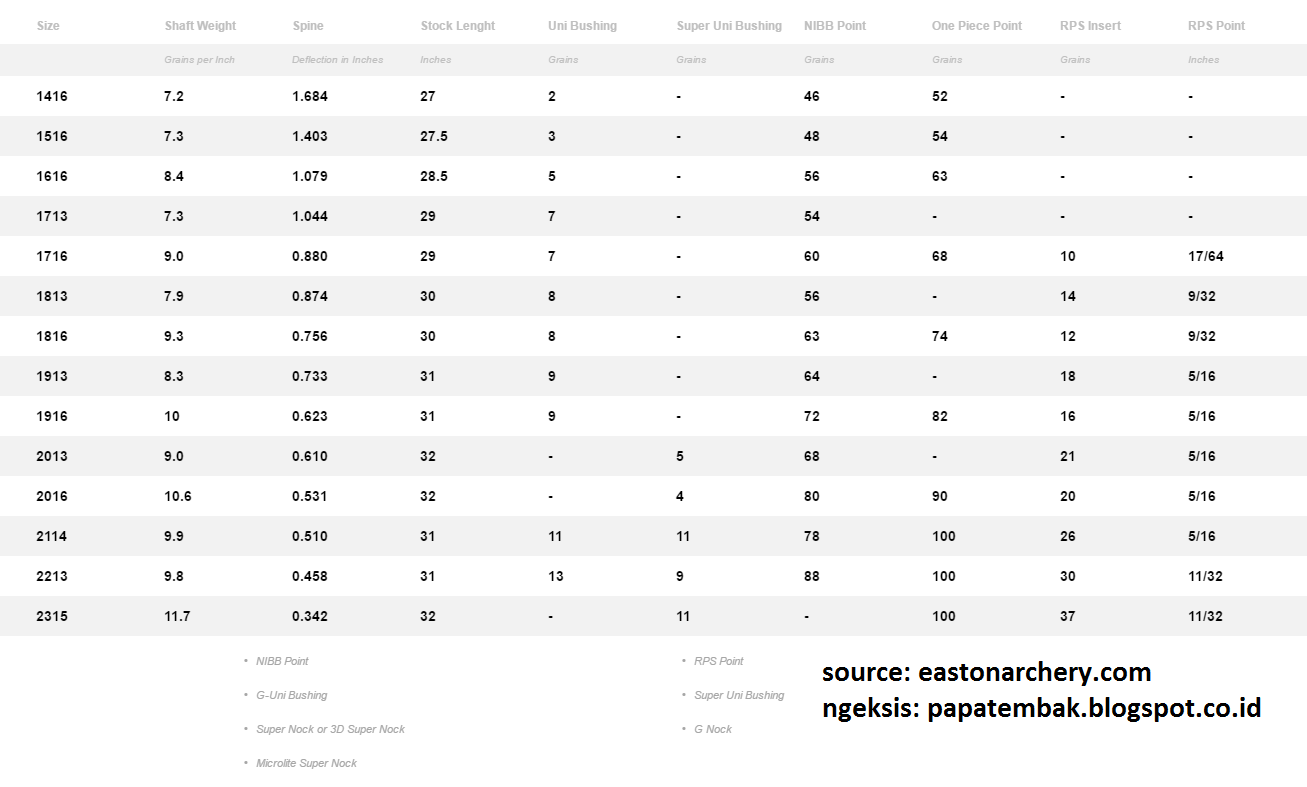Click the Microlite Super Nock legend item
This screenshot has width=1307, height=787.
(306, 763)
